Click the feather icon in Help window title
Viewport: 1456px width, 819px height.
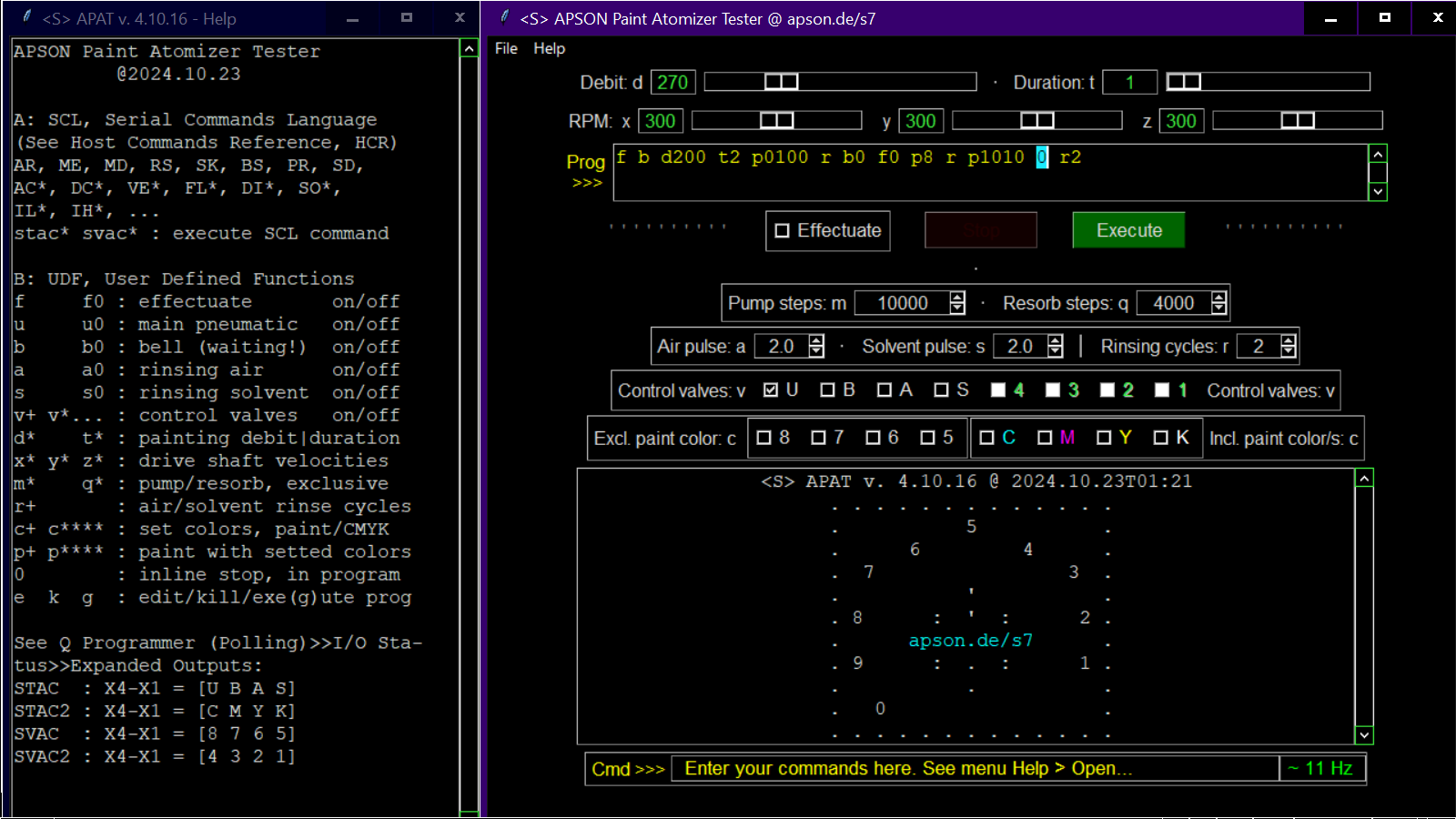pos(27,17)
